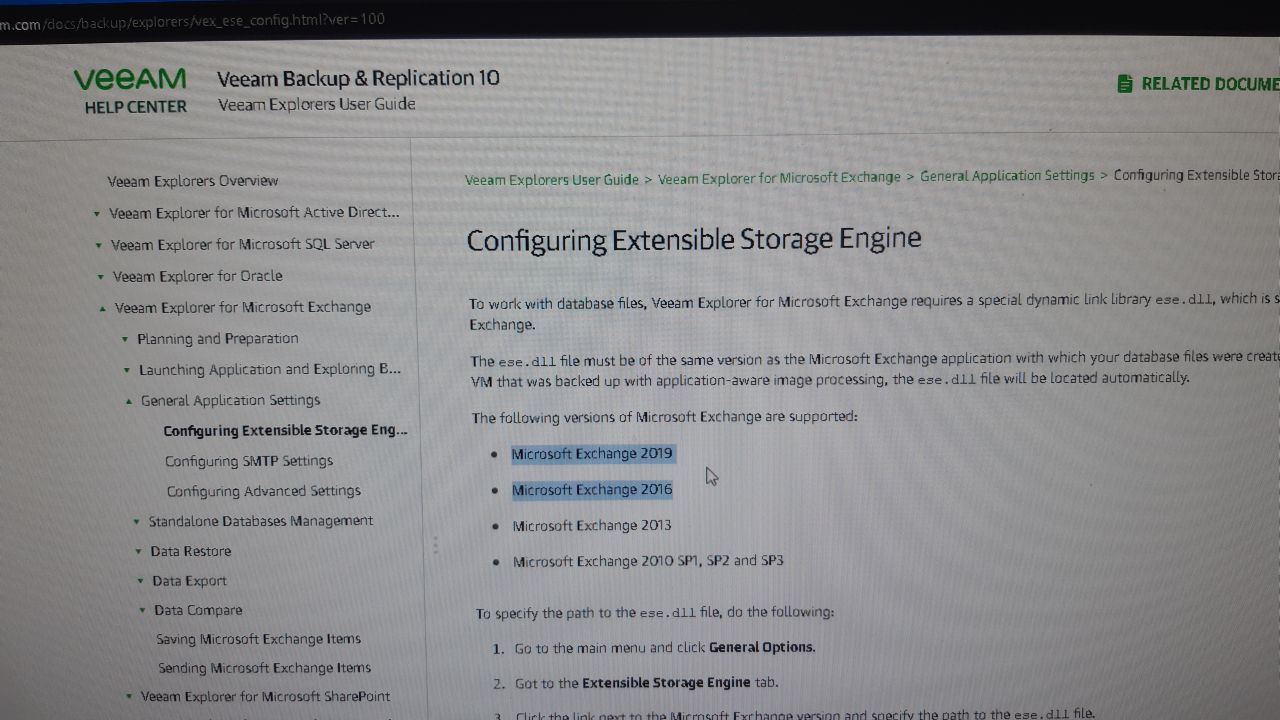This screenshot has height=720, width=1280.
Task: Expand Veeam Explorer for Oracle arrow
Action: (x=100, y=277)
